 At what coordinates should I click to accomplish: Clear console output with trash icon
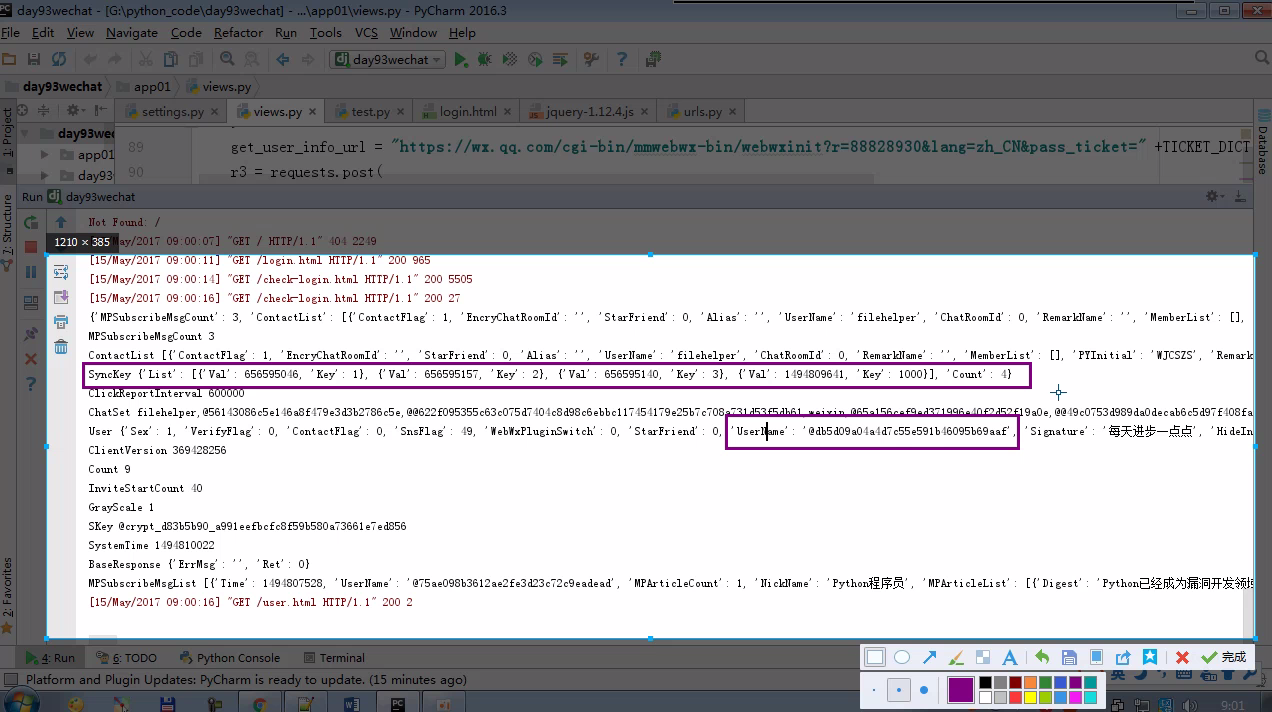click(61, 346)
